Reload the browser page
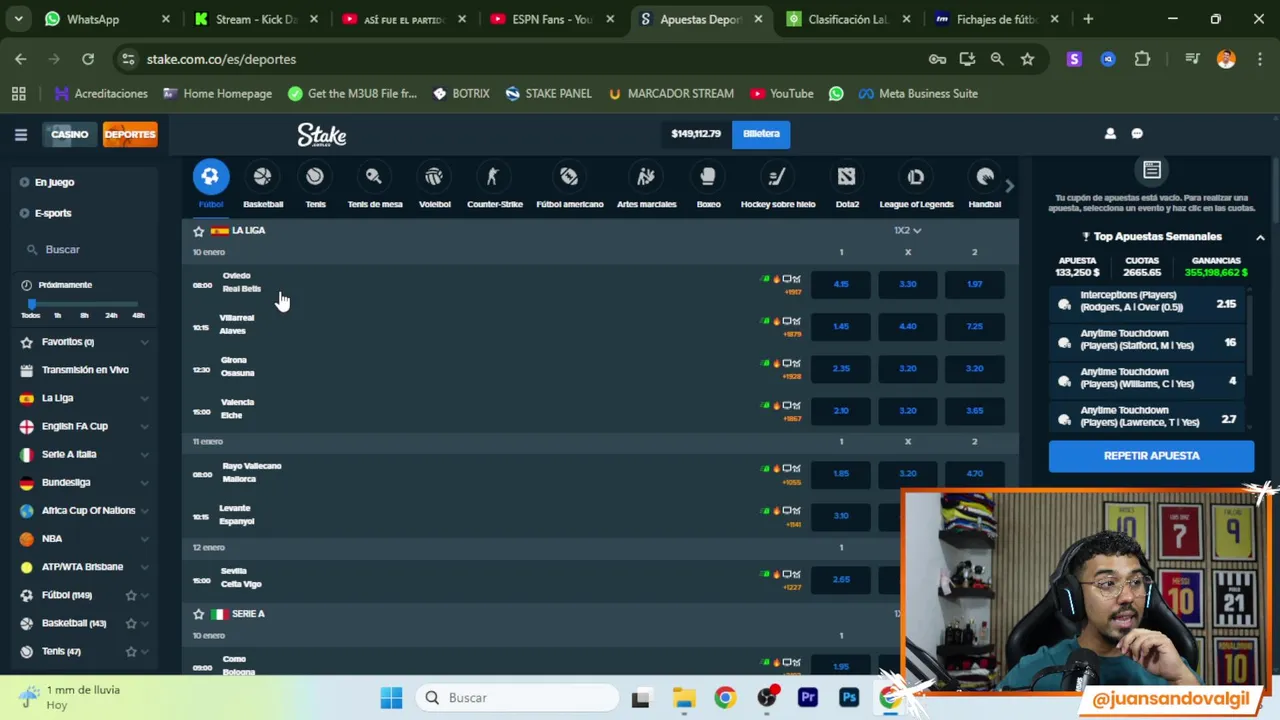This screenshot has width=1280, height=720. coord(88,59)
